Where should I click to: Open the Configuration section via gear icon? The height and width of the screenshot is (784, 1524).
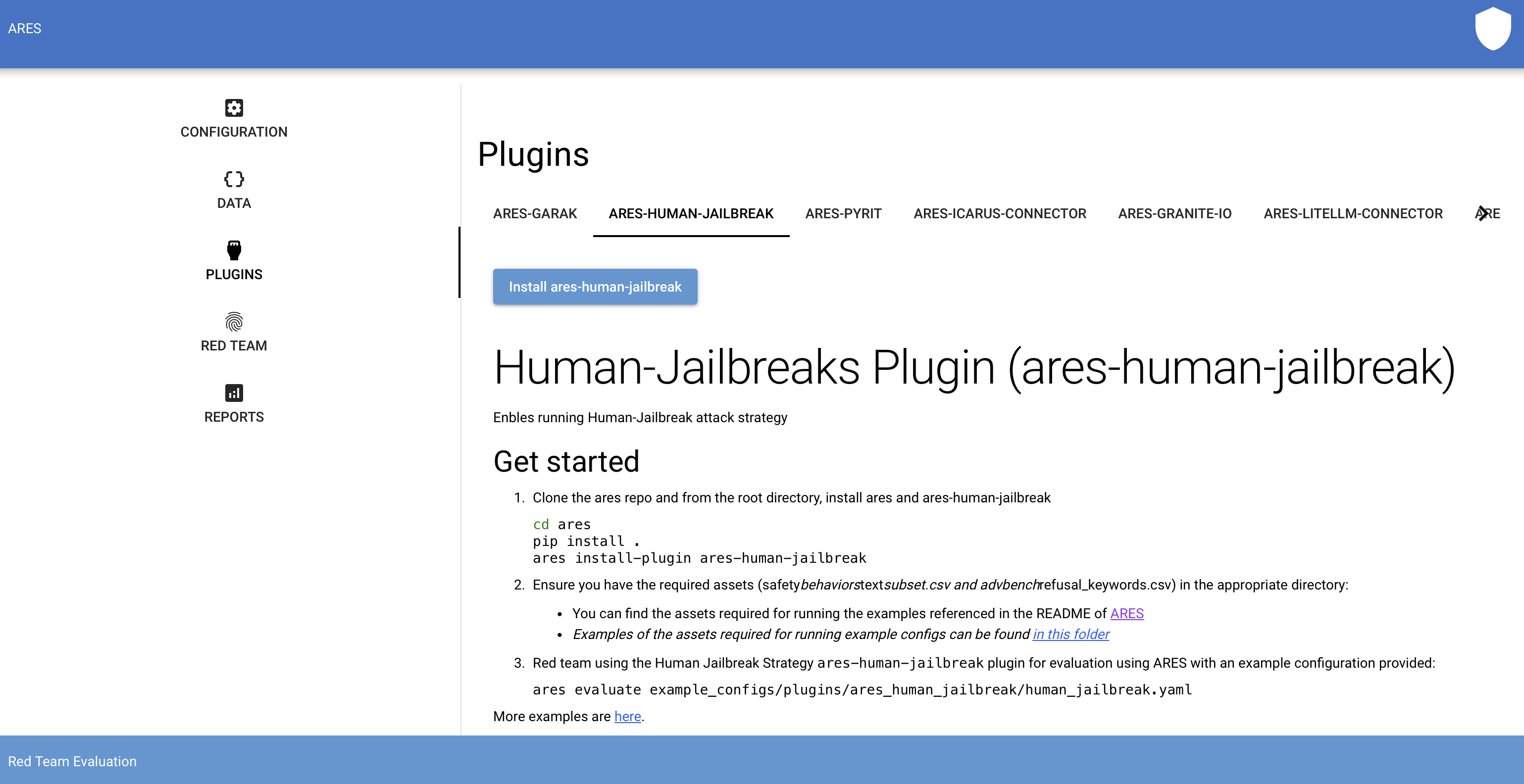point(234,118)
